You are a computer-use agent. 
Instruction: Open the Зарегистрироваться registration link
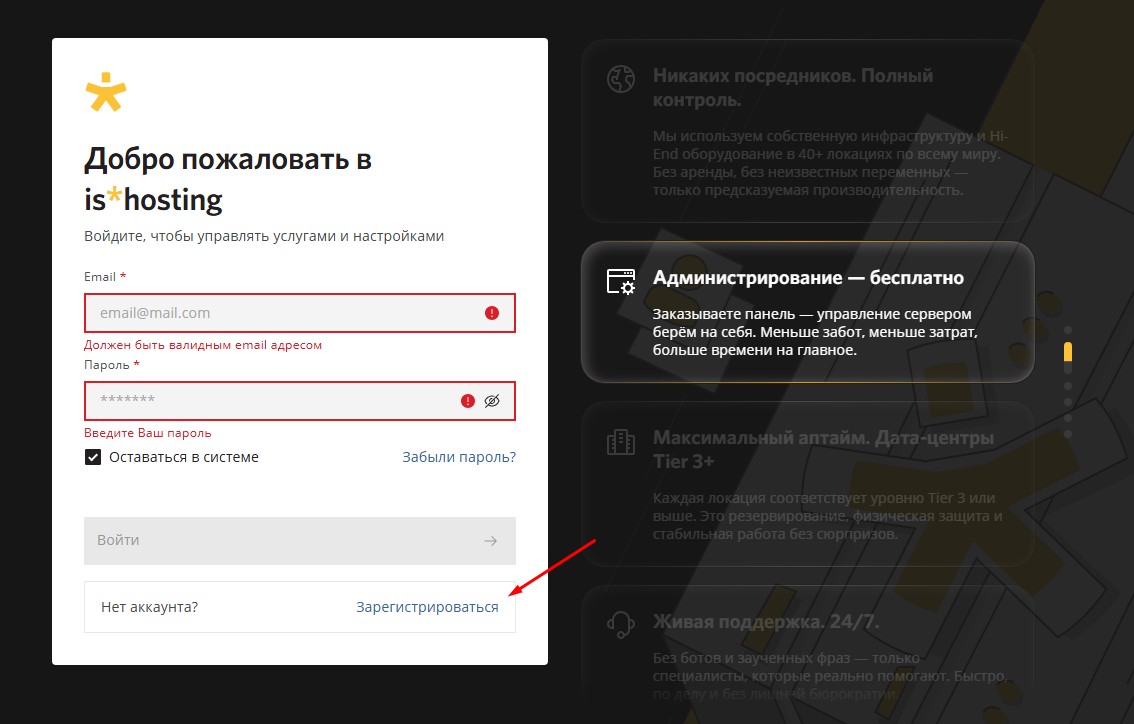(427, 608)
